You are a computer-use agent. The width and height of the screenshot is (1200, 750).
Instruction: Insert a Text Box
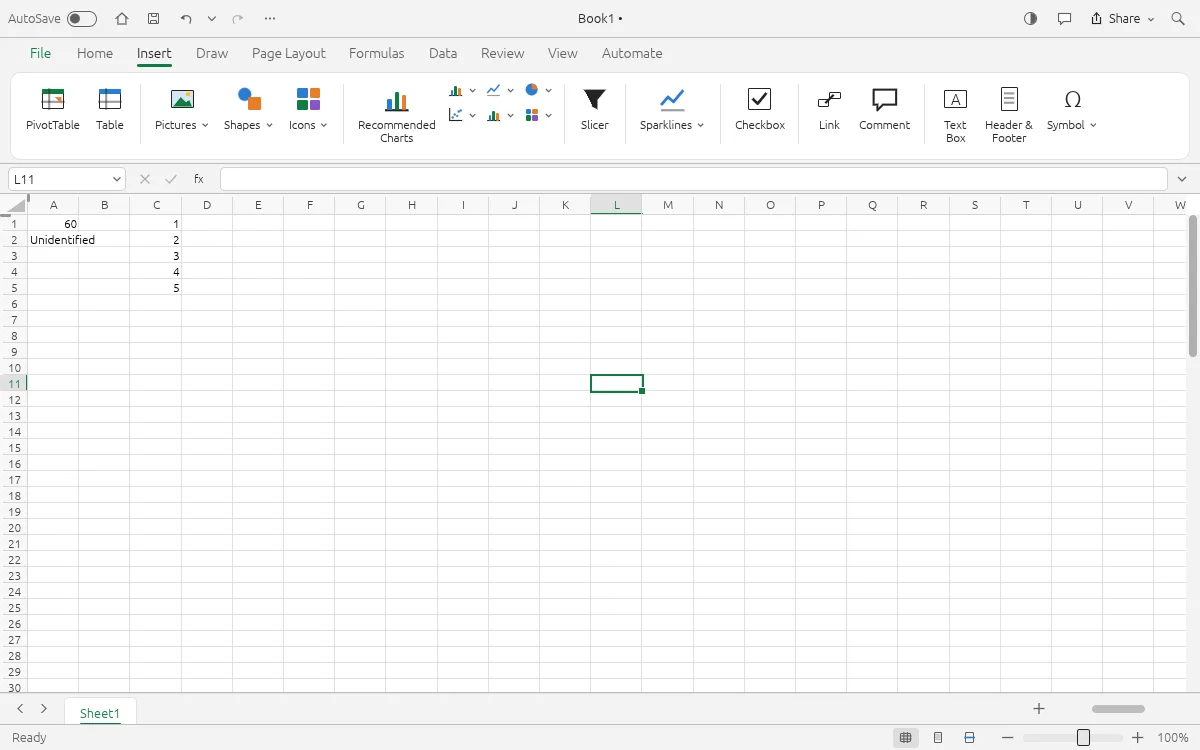(x=955, y=115)
